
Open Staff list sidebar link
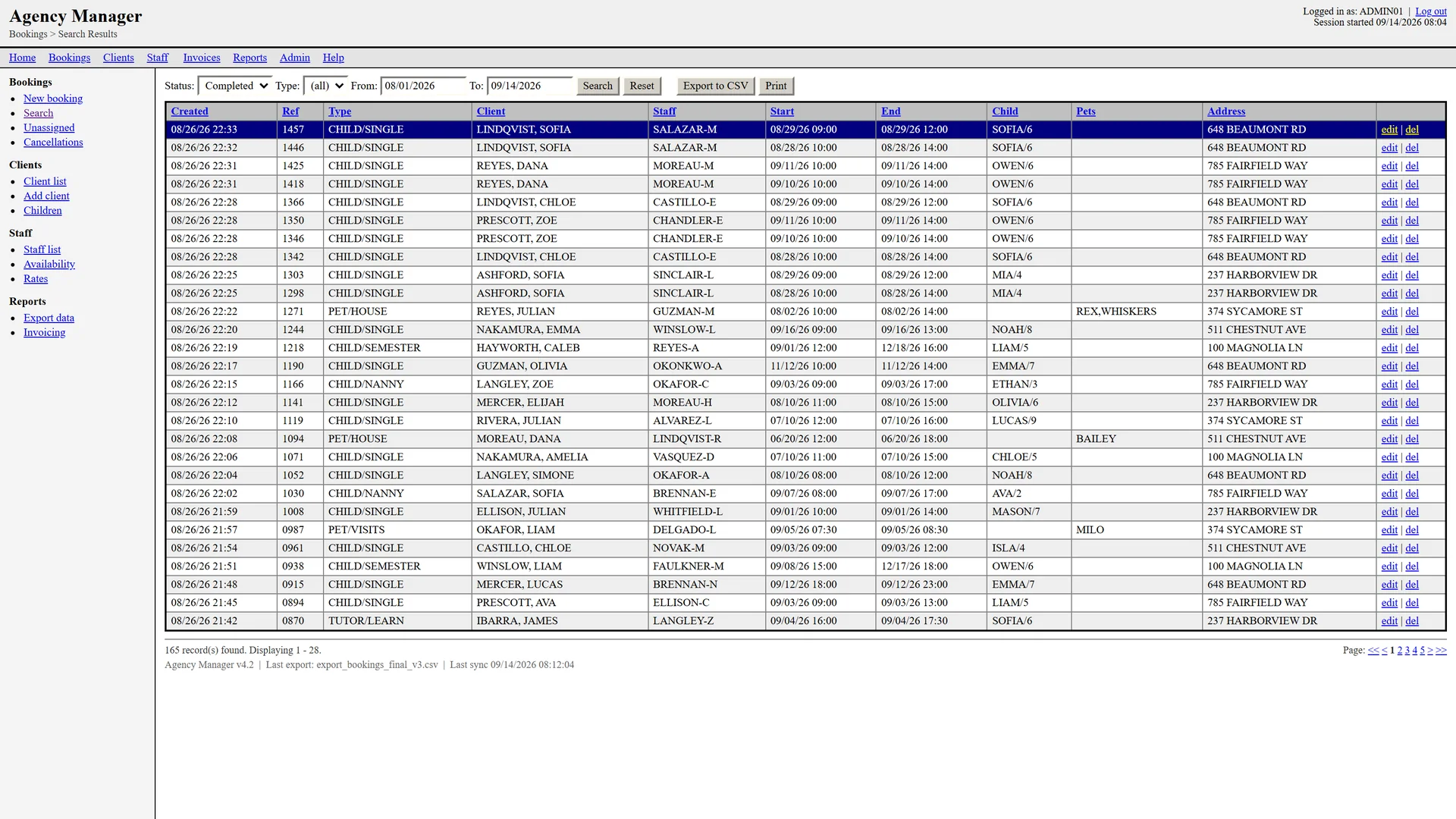pyautogui.click(x=42, y=249)
